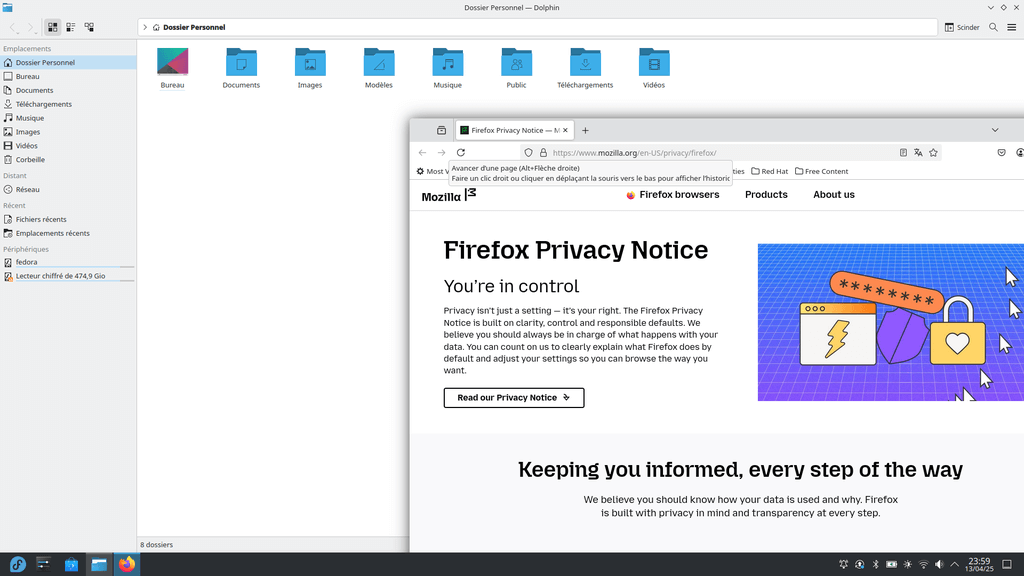Go back in Firefox
Screen dimensions: 1024x576
coord(423,153)
